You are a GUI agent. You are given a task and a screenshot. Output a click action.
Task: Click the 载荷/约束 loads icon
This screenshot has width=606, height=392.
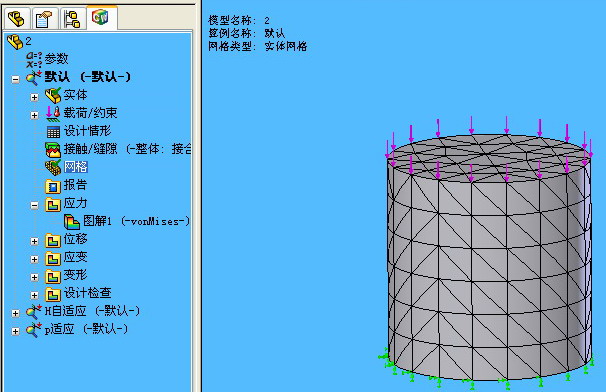coord(53,114)
